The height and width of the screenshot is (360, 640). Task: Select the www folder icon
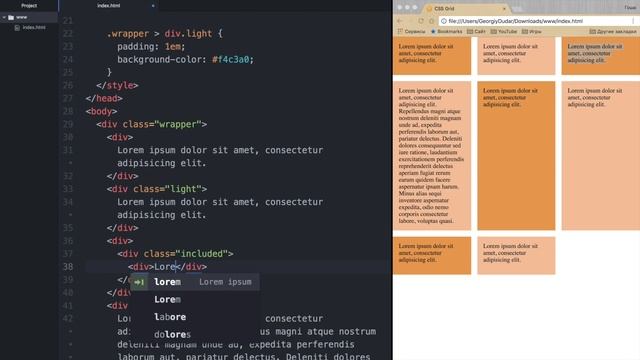coord(11,18)
